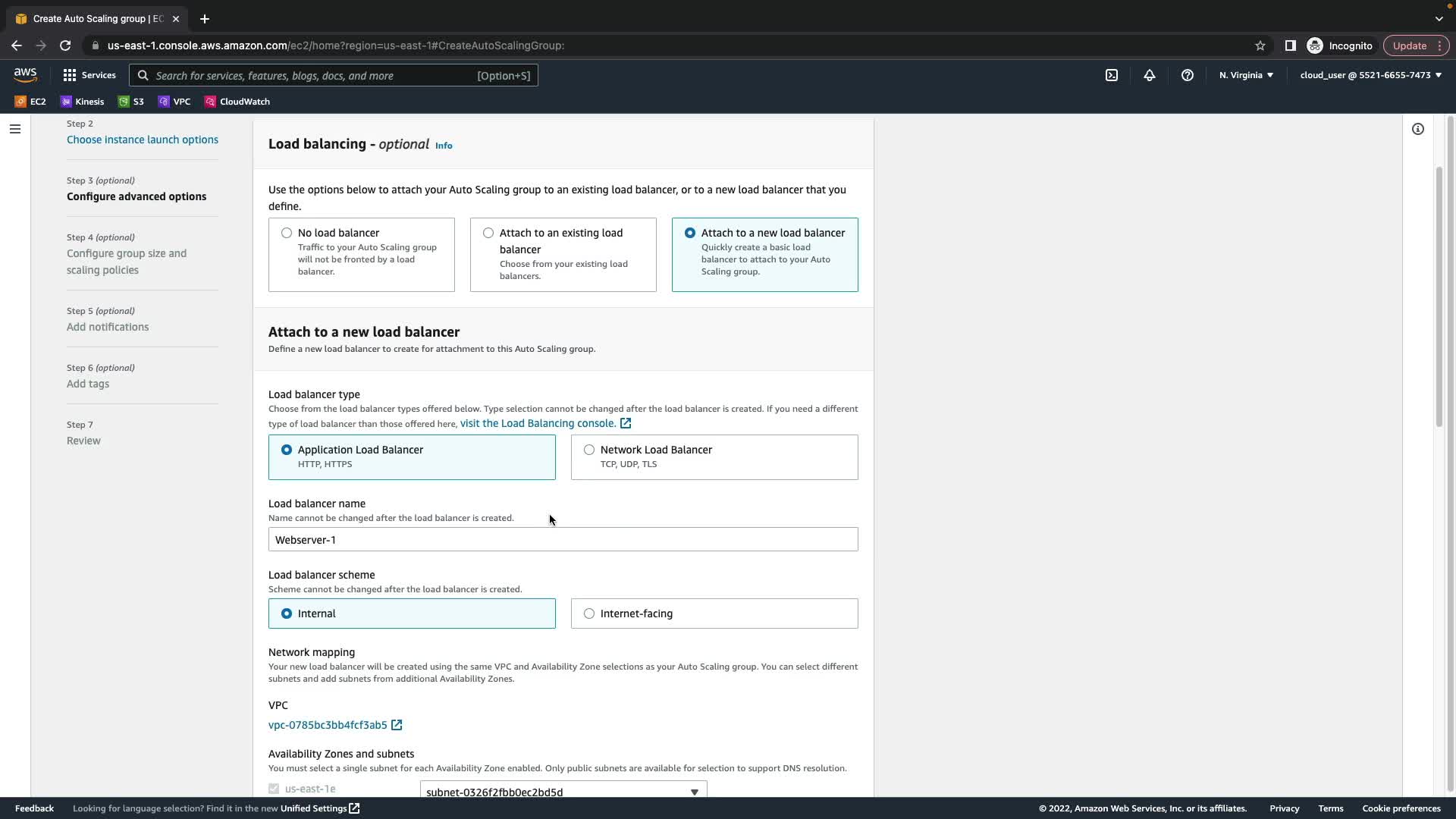Open the N. Virginia region dropdown
The height and width of the screenshot is (819, 1456).
click(x=1246, y=75)
